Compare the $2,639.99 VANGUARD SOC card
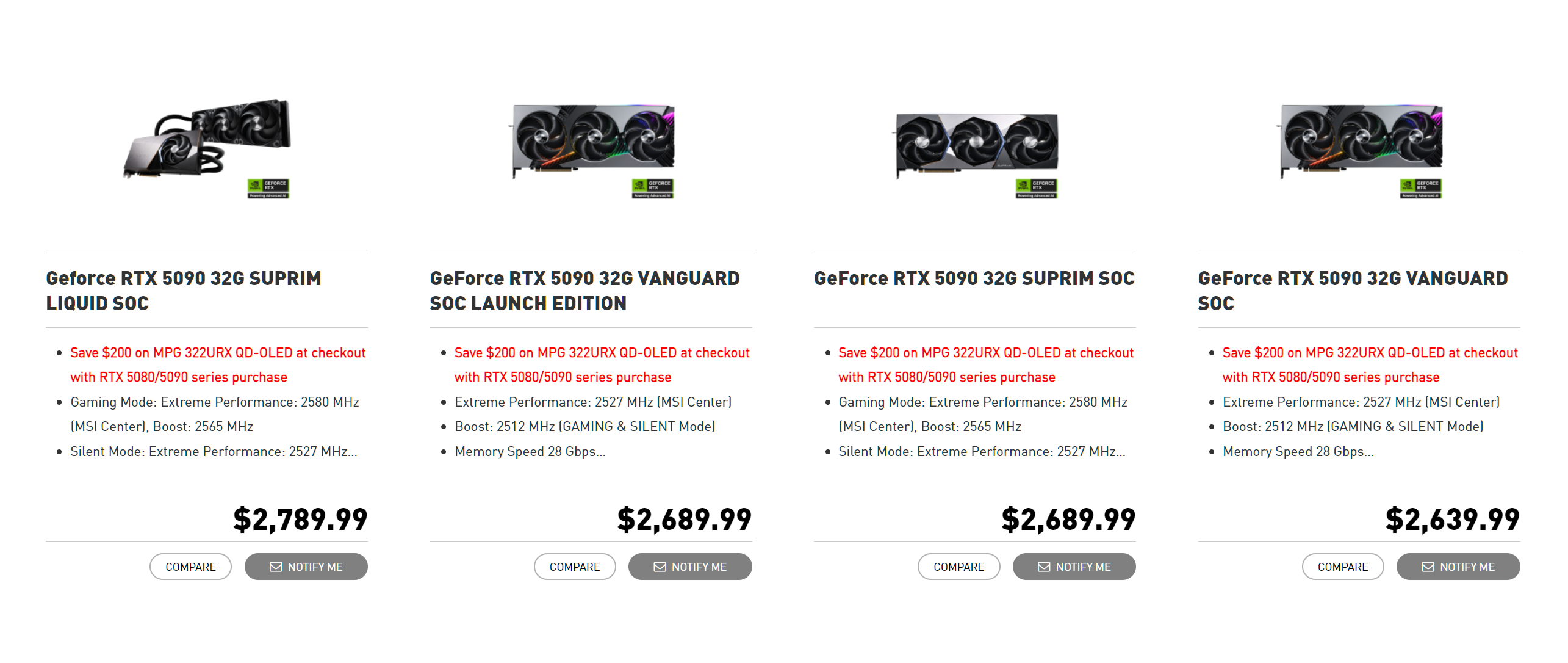This screenshot has height=663, width=1568. tap(1342, 567)
